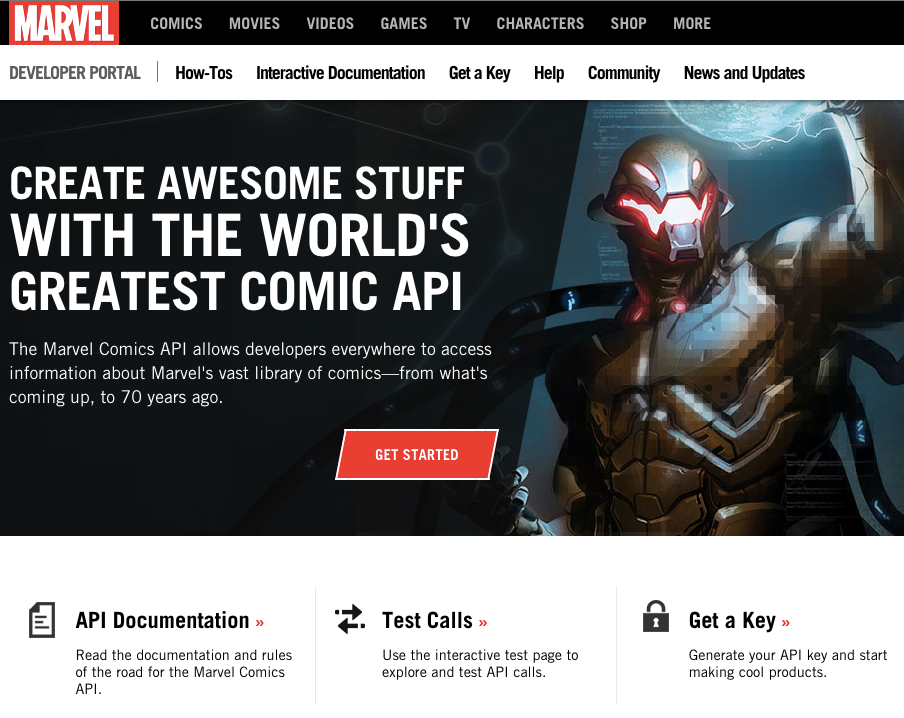
Task: Open the Videos menu
Action: (x=330, y=24)
